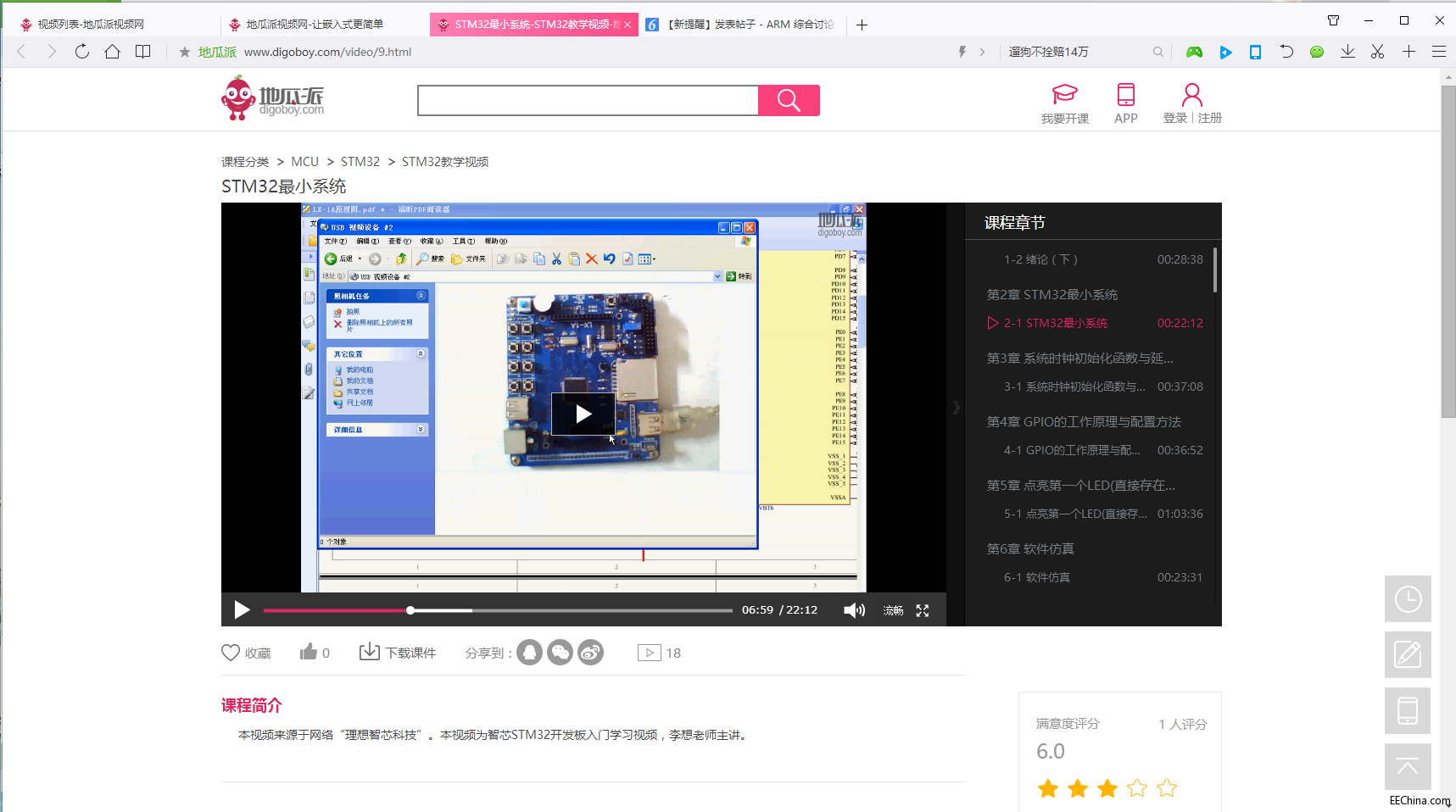
Task: Collapse chapter panel with side arrow
Action: coord(956,408)
